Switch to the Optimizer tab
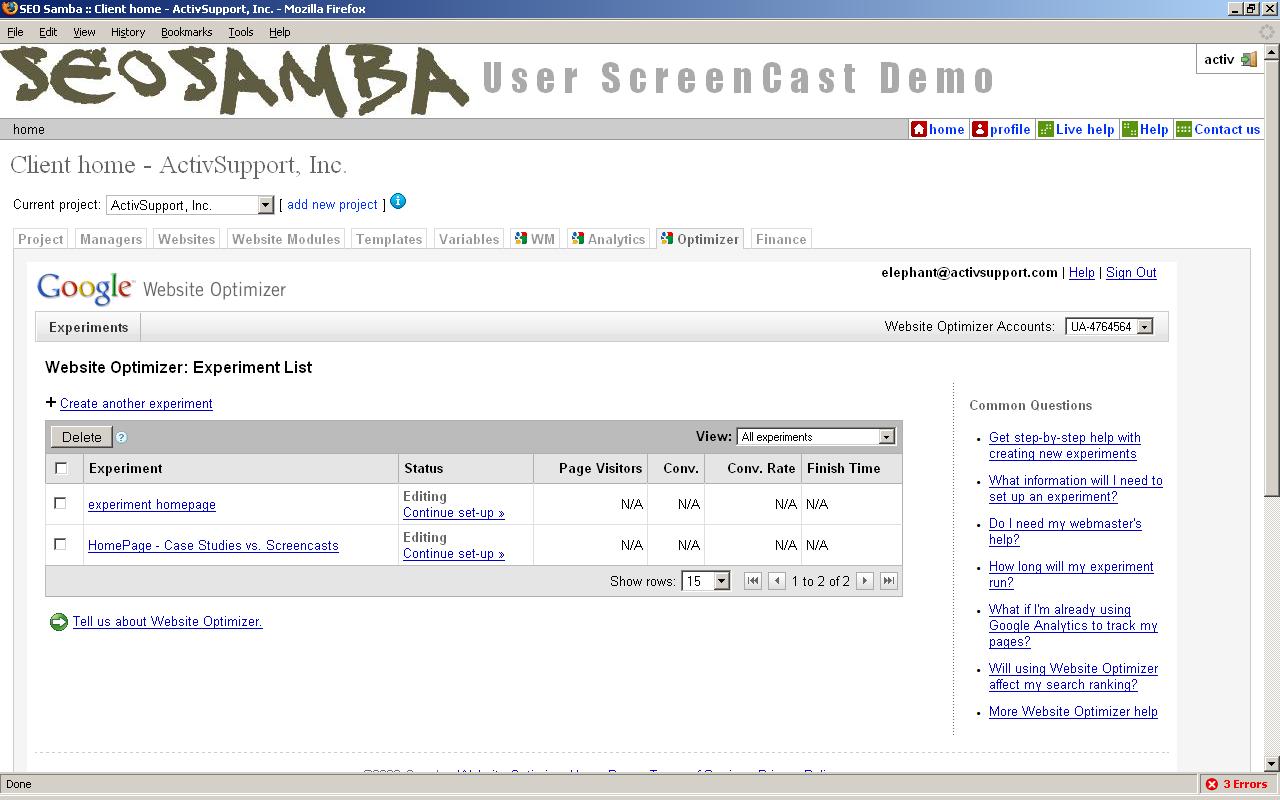The width and height of the screenshot is (1280, 800). click(x=700, y=239)
